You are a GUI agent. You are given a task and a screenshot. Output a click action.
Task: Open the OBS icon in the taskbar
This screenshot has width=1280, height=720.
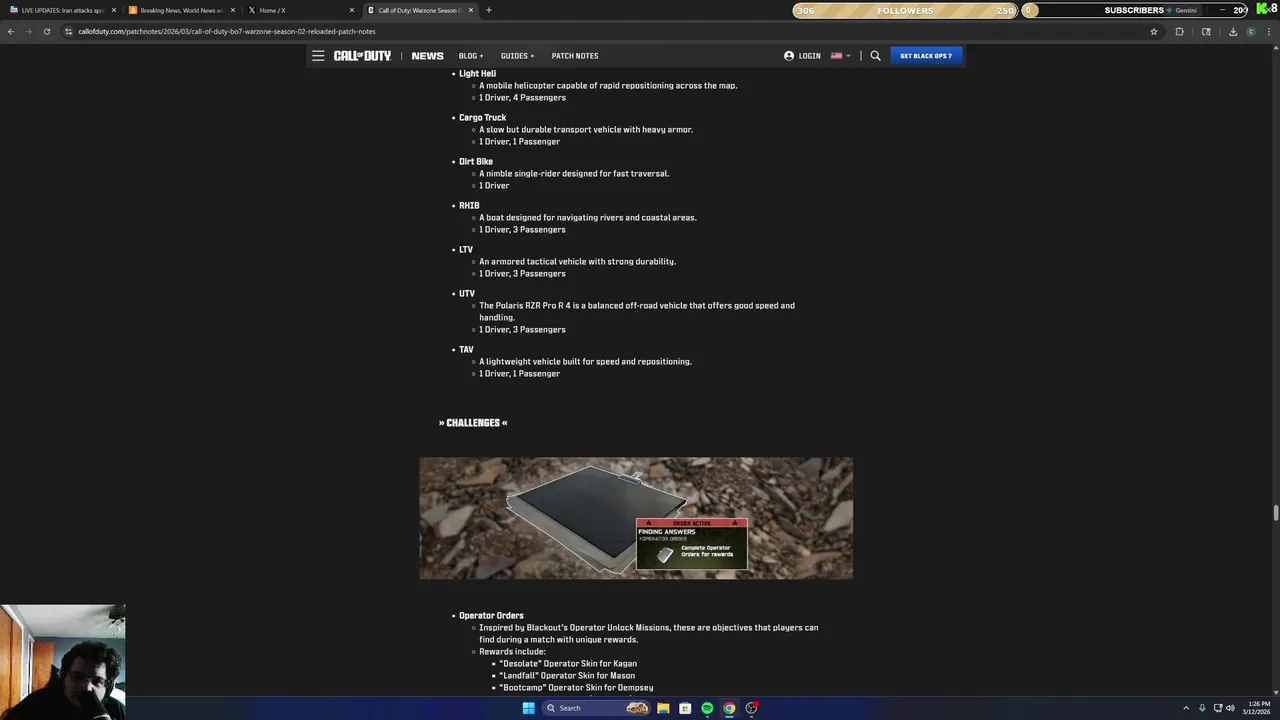751,708
